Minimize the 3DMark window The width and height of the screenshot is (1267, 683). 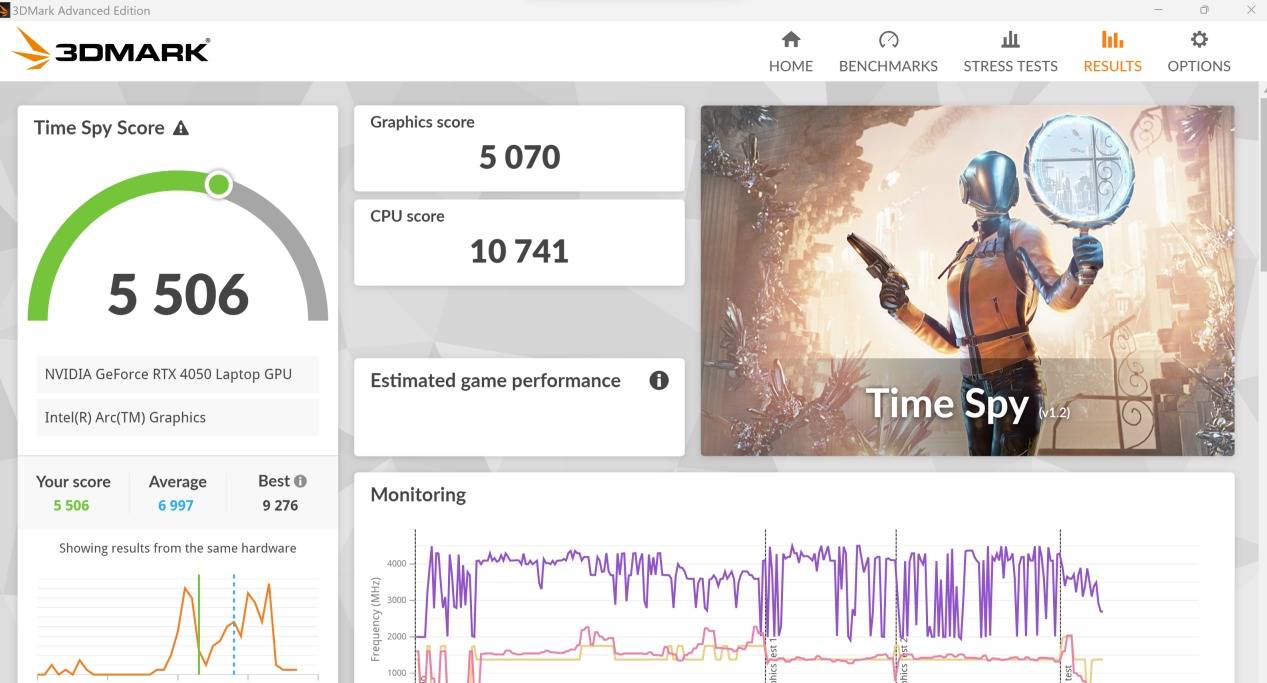(1159, 10)
